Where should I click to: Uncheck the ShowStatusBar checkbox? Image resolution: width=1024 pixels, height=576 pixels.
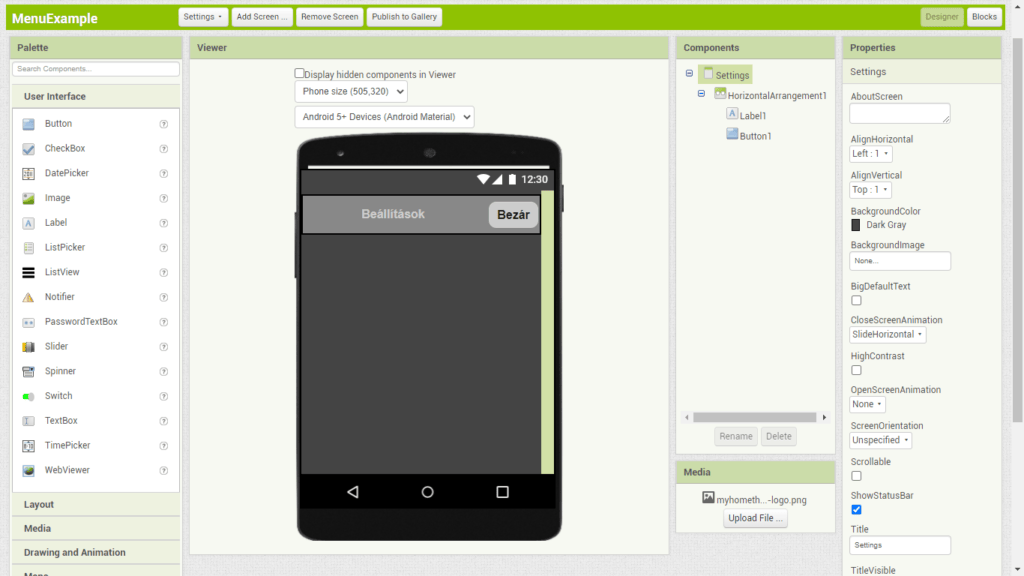tap(856, 509)
